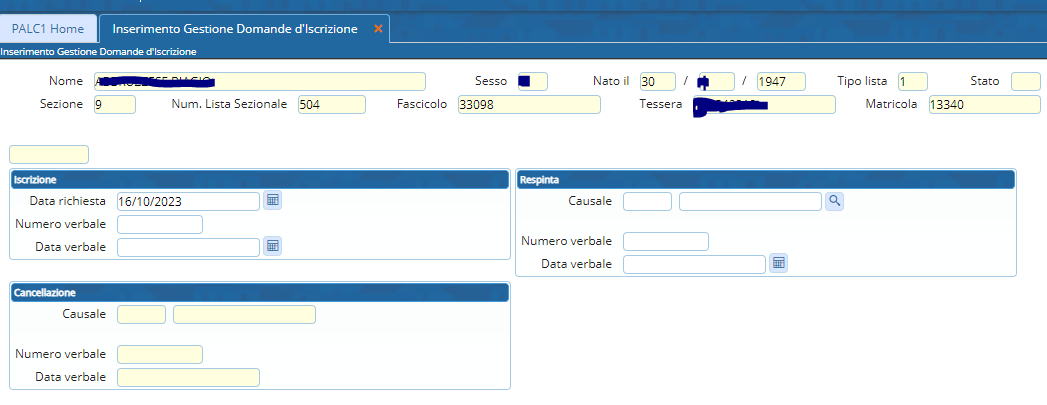This screenshot has height=405, width=1047.
Task: Click the Nome input field
Action: pos(260,81)
